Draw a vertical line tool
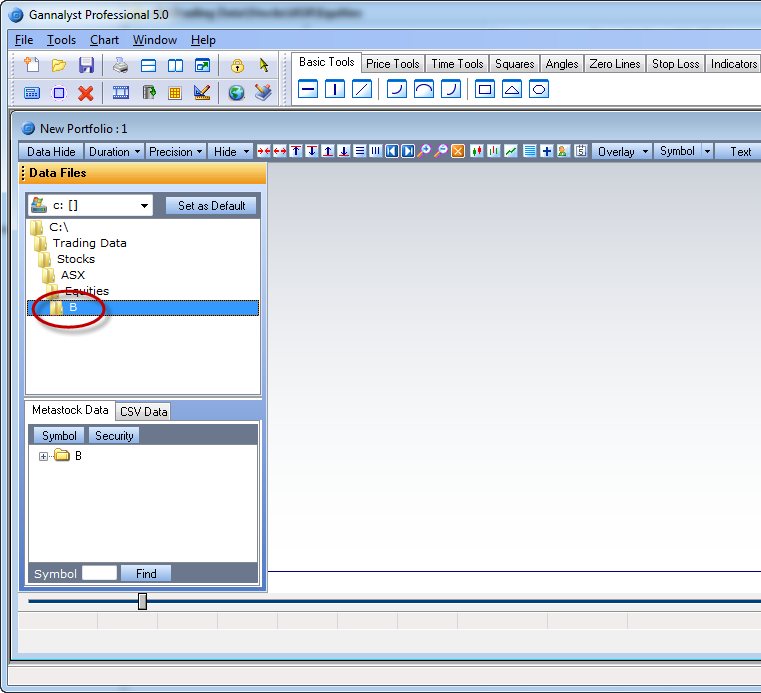 (335, 89)
